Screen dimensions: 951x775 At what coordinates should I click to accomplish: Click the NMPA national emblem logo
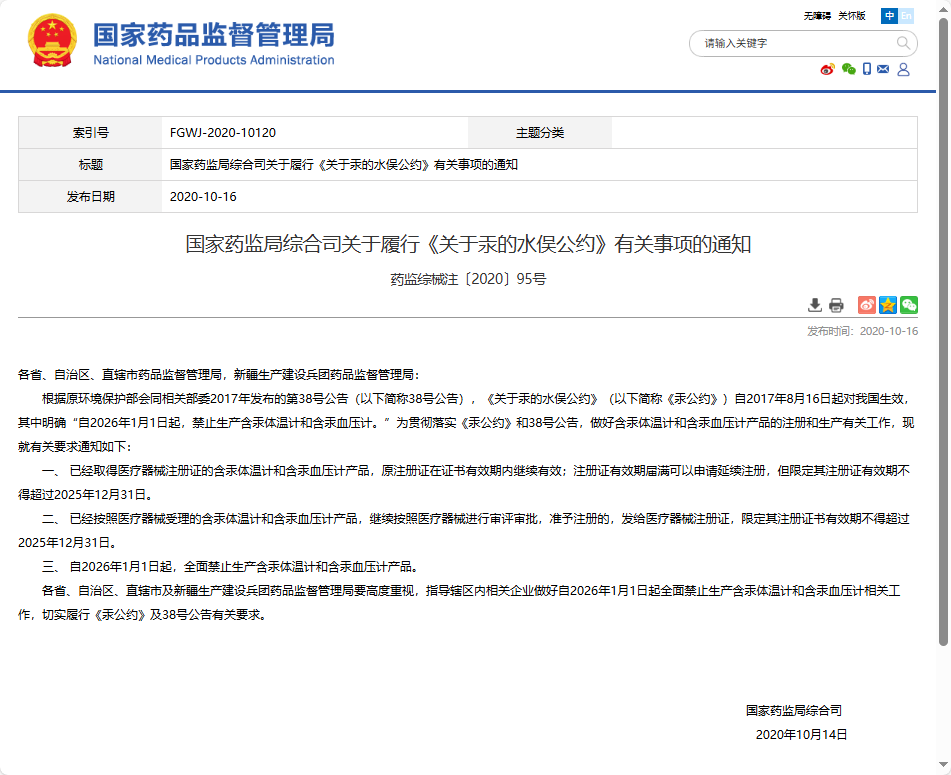[x=52, y=42]
